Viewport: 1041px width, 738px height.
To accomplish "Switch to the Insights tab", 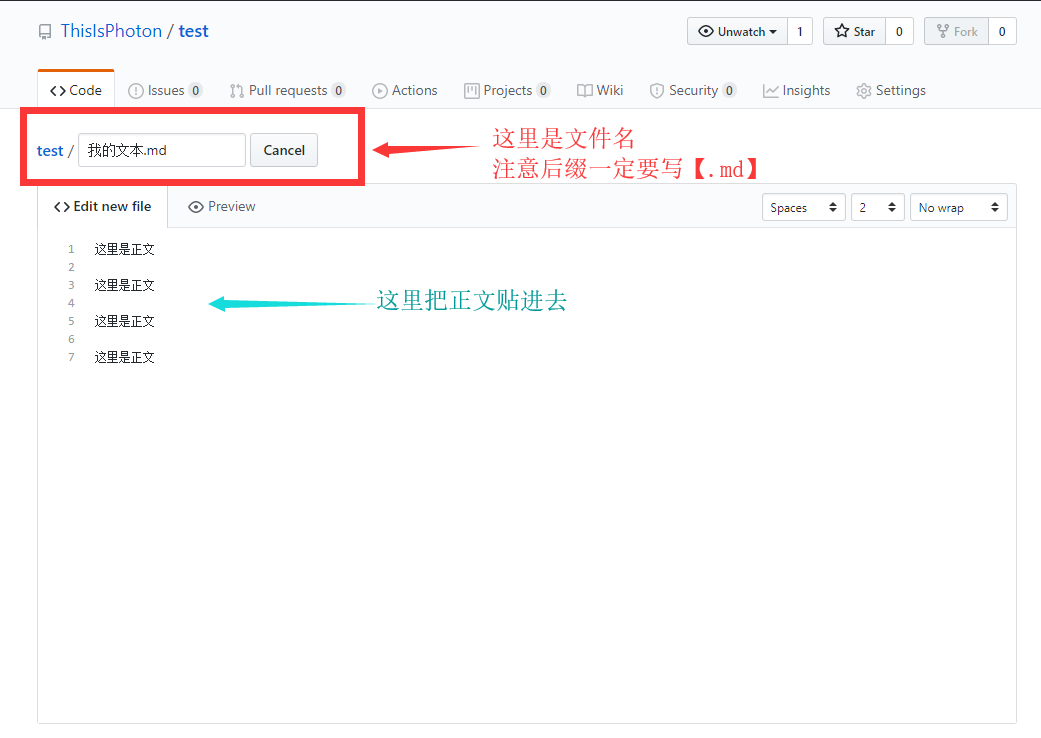I will click(797, 90).
